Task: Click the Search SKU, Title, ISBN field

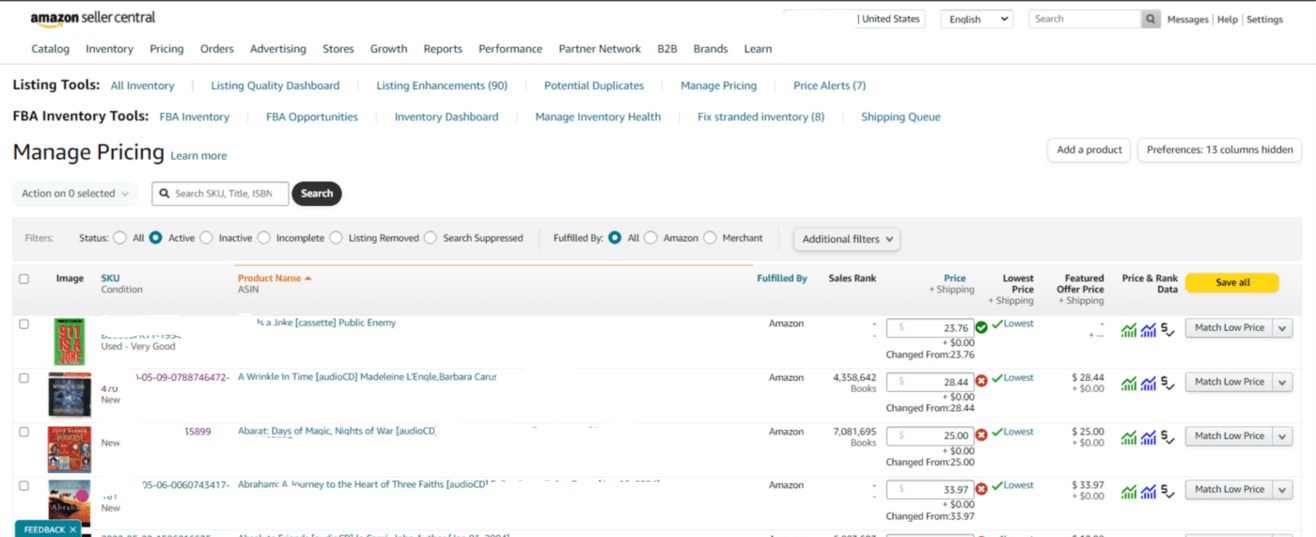Action: coord(221,194)
